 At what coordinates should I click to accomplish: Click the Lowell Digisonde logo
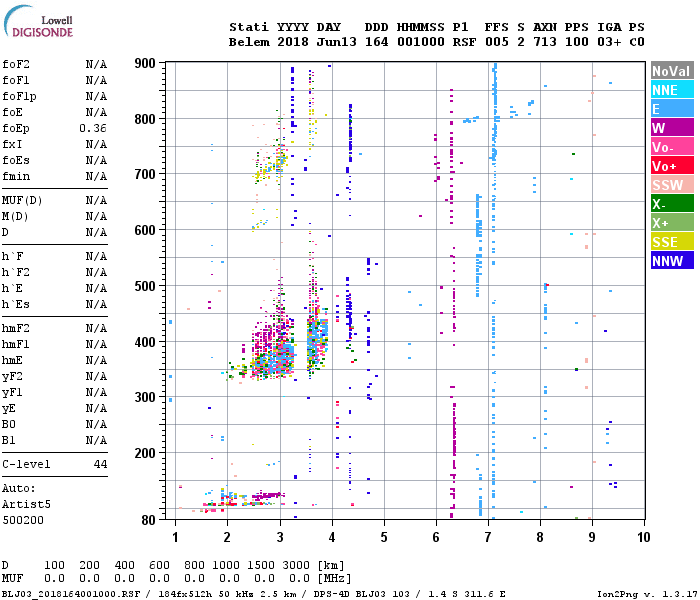[x=38, y=21]
